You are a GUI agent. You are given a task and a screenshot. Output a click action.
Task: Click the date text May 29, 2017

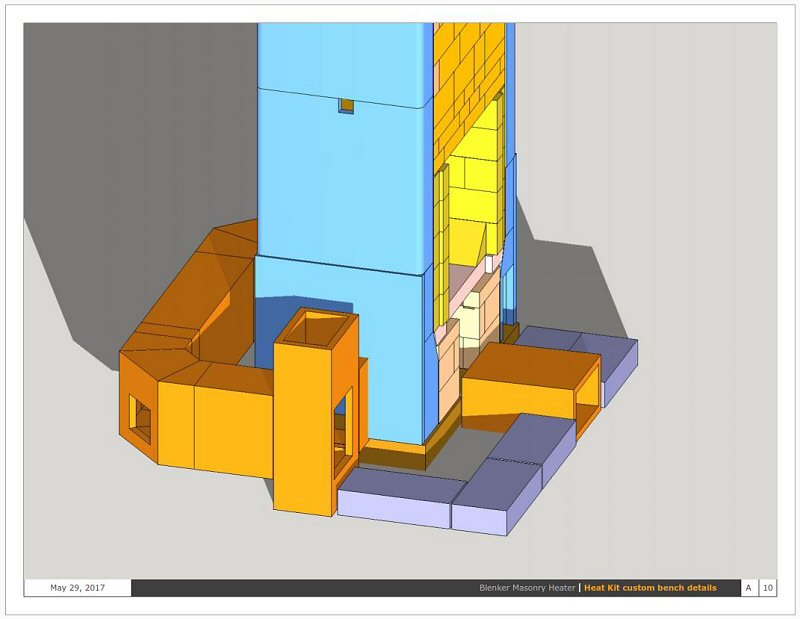(x=78, y=587)
